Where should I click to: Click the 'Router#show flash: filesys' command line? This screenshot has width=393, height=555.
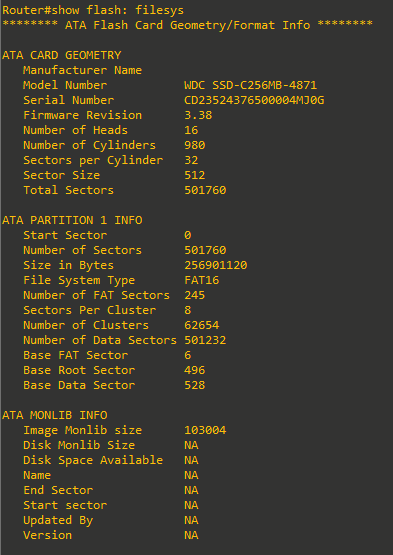click(x=93, y=10)
